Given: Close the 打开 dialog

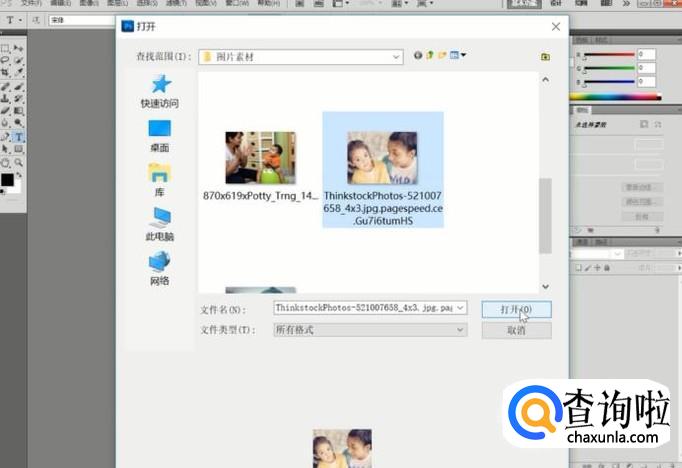Looking at the screenshot, I should point(555,27).
